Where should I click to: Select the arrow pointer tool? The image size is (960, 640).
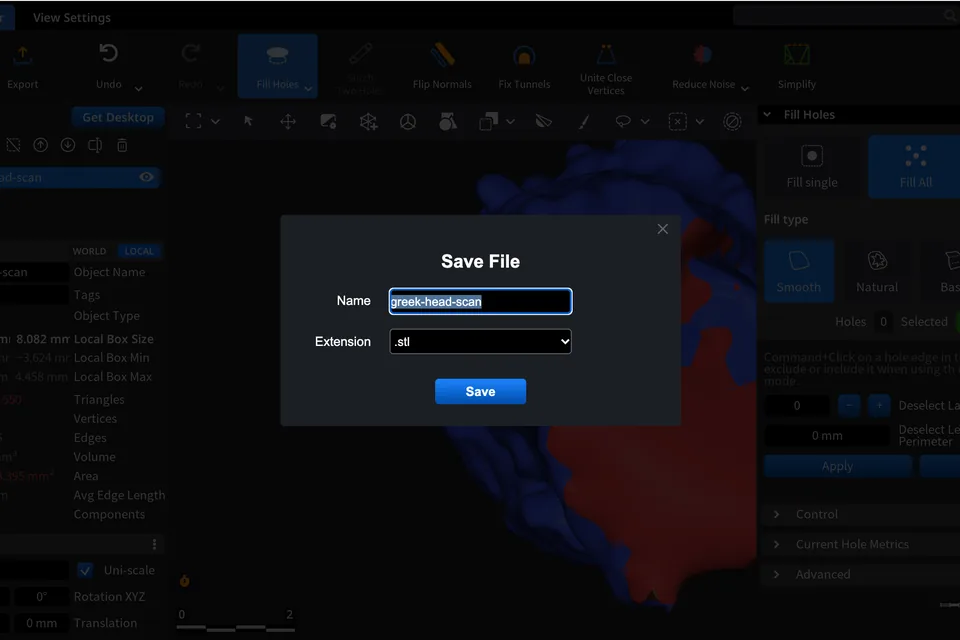tap(248, 121)
